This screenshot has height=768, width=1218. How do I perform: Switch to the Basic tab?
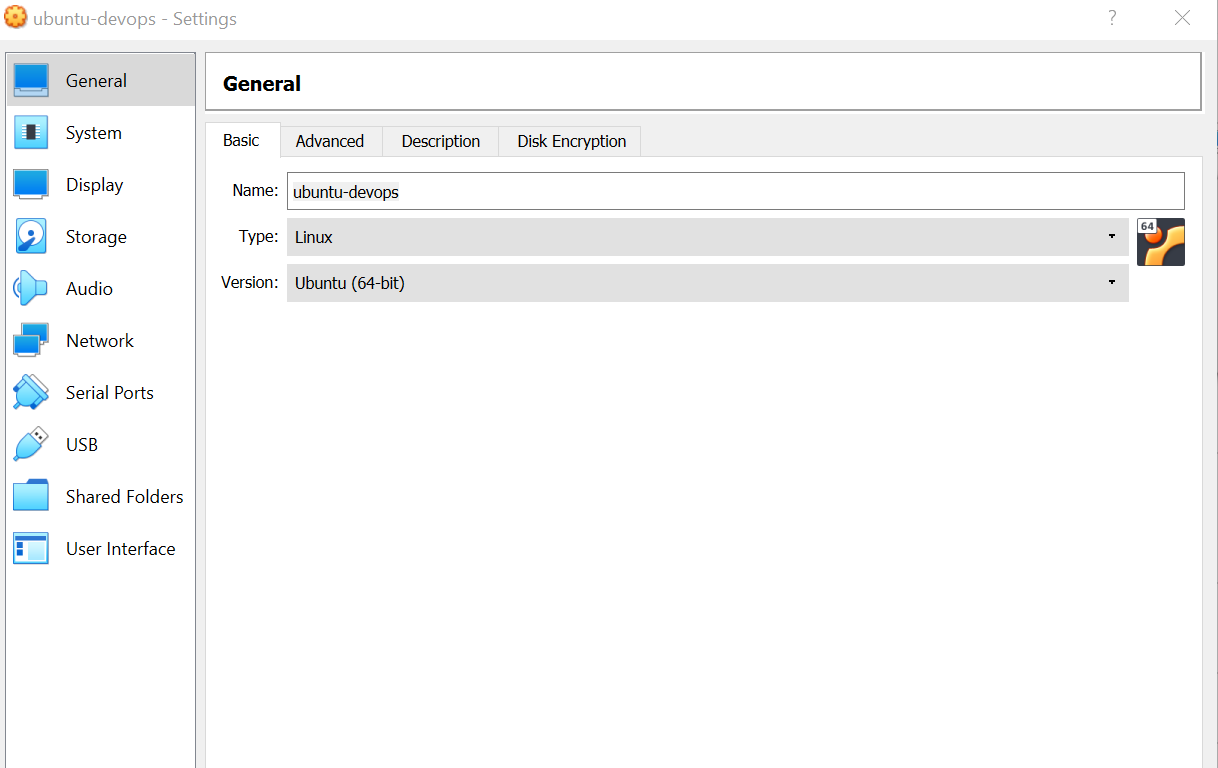(x=241, y=140)
